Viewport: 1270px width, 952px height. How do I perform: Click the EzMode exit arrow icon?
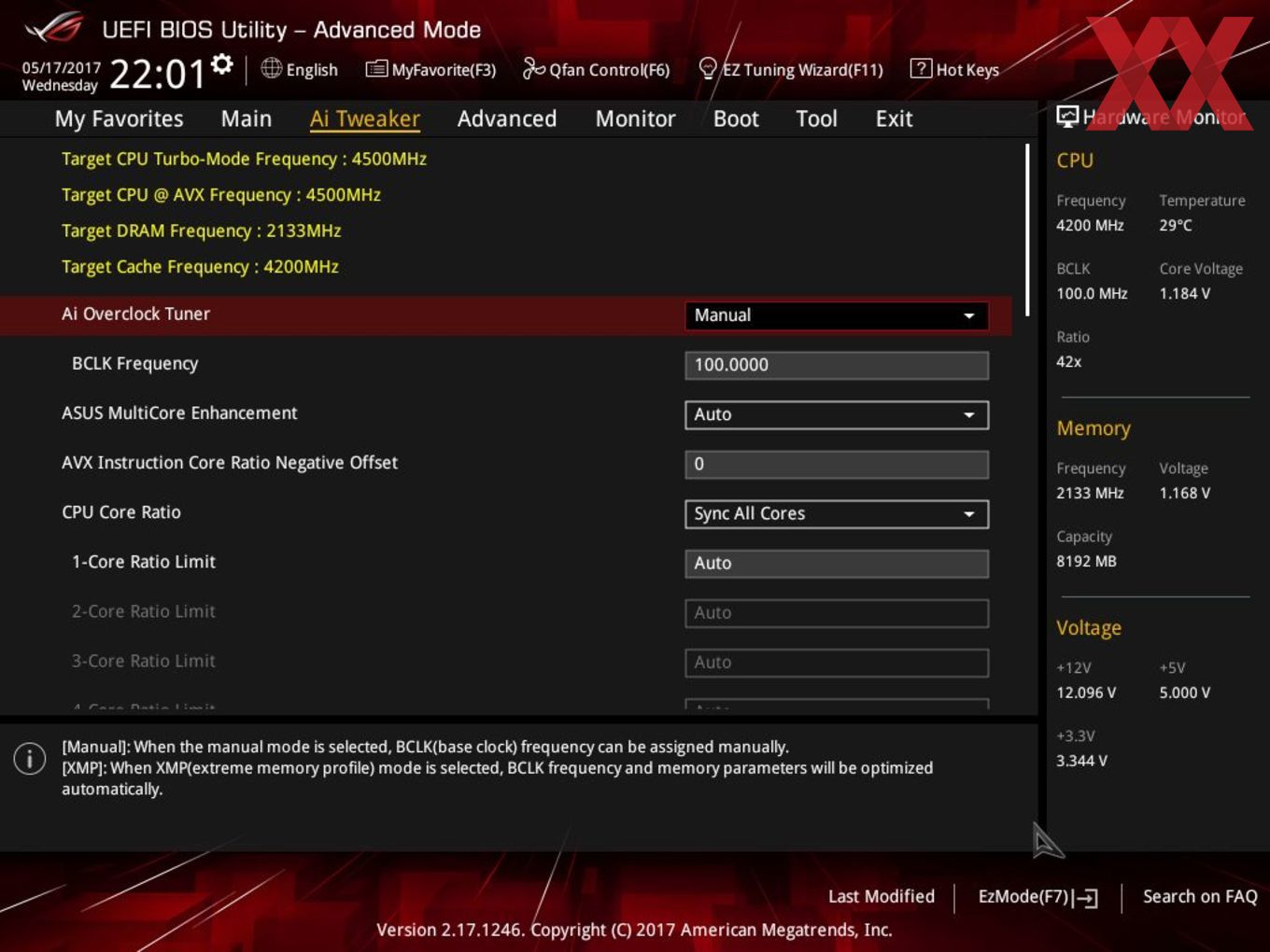tap(1085, 898)
